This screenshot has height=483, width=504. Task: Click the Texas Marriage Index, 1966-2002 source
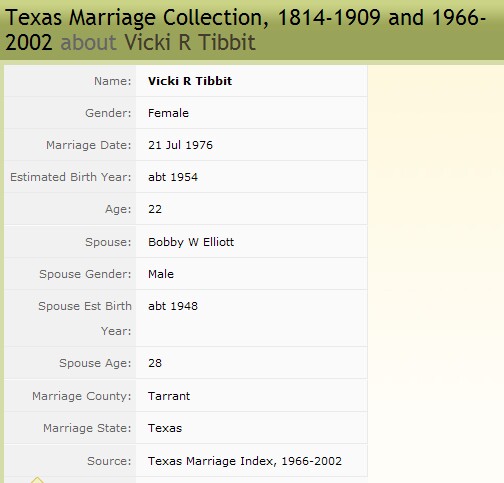pos(245,461)
